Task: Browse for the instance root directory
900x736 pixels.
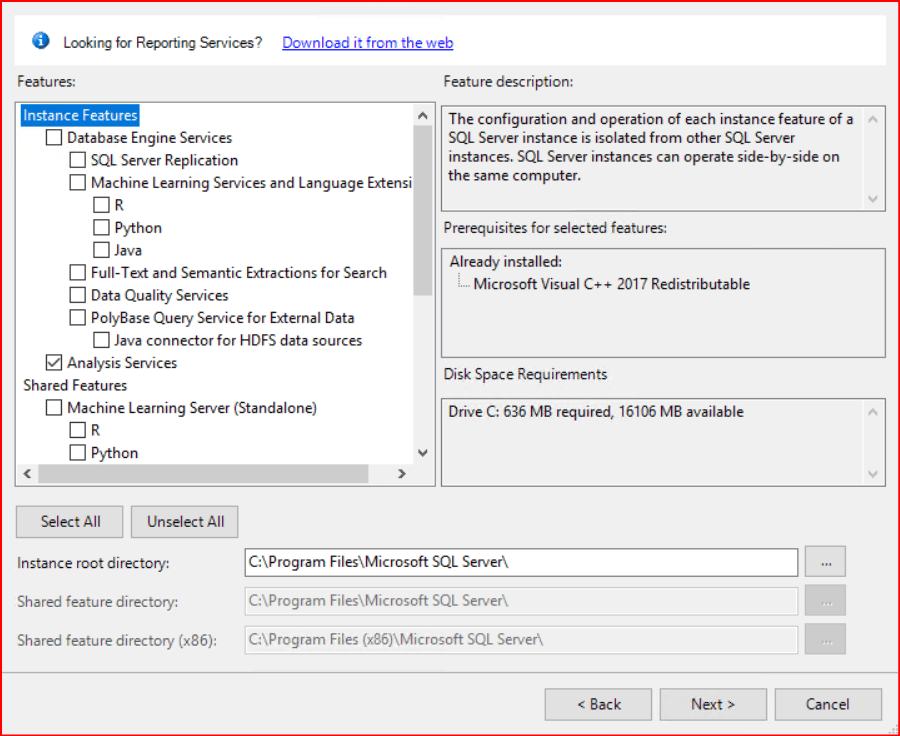Action: (825, 562)
